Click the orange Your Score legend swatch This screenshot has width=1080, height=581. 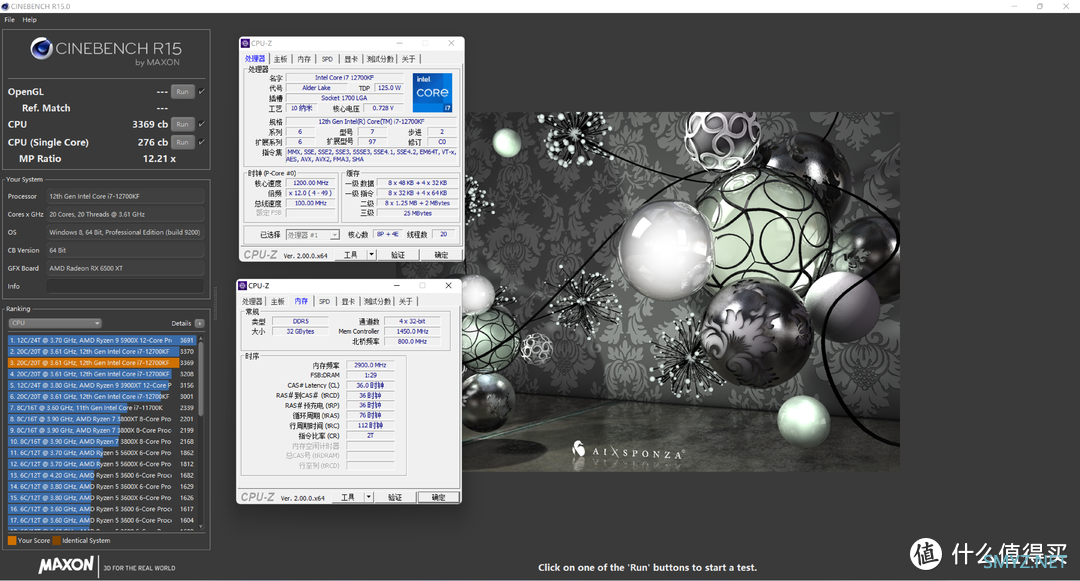point(12,540)
